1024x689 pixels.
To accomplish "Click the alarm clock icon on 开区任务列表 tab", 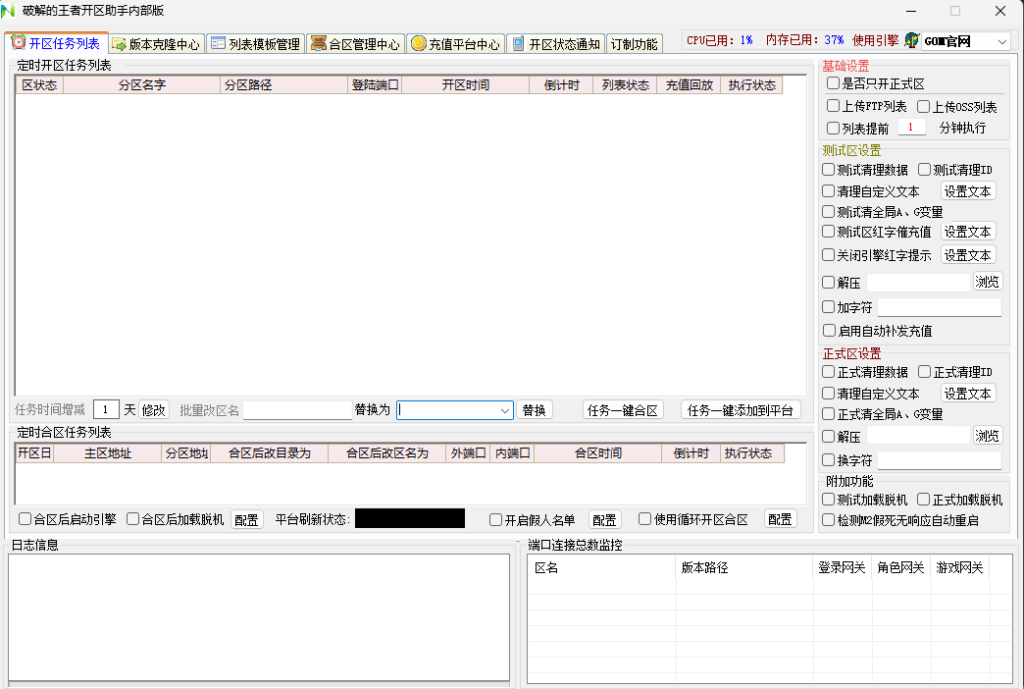I will 18,43.
